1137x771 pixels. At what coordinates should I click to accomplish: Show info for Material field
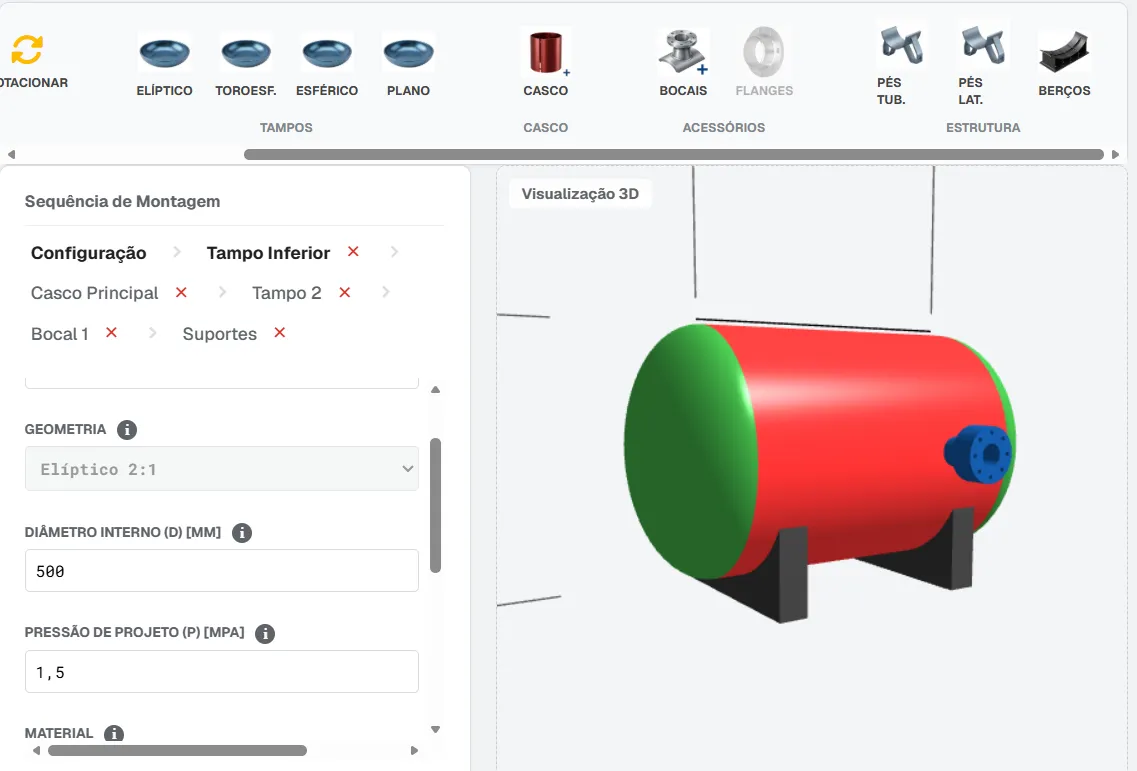[114, 733]
